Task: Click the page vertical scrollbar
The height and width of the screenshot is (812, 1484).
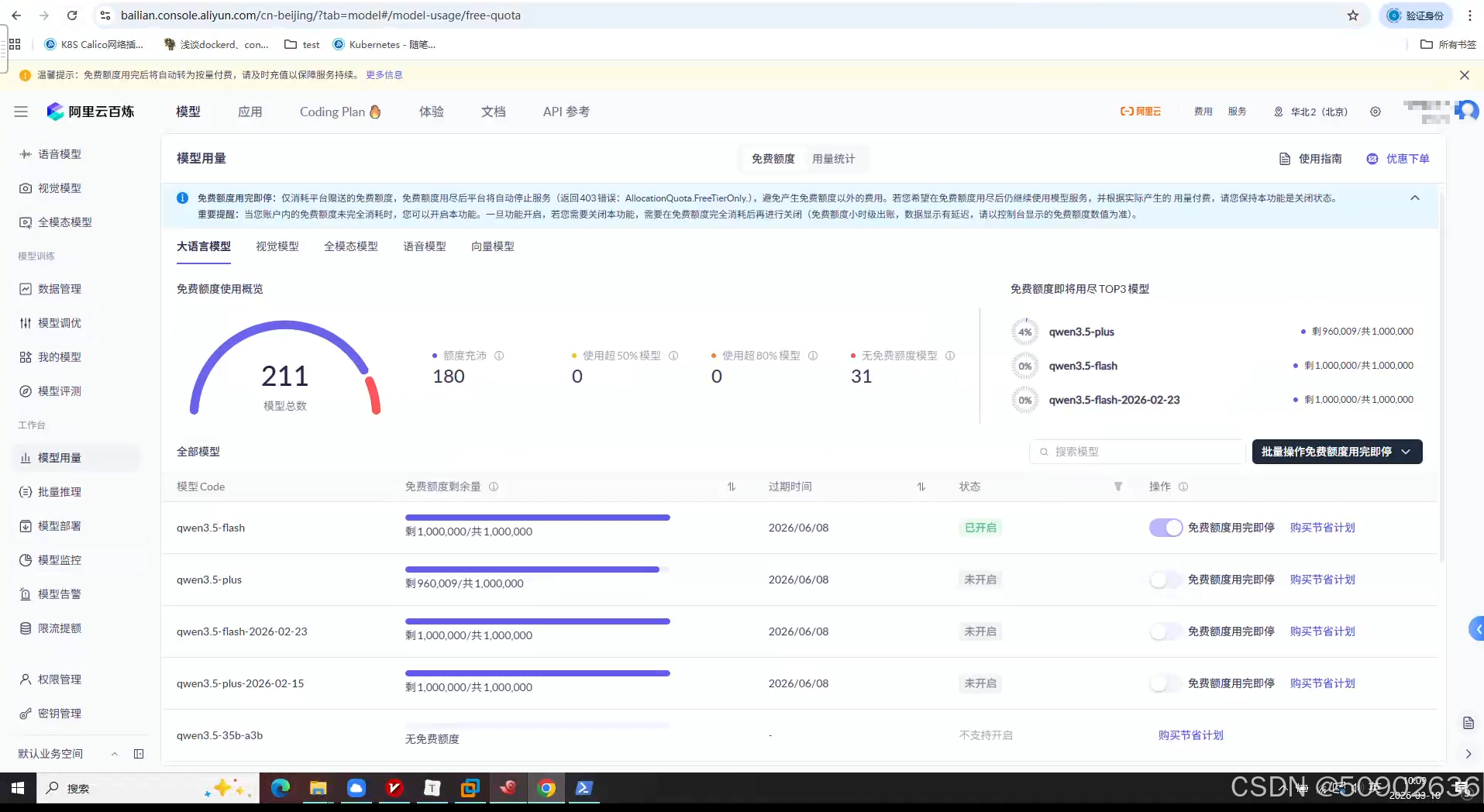Action: point(1442,376)
